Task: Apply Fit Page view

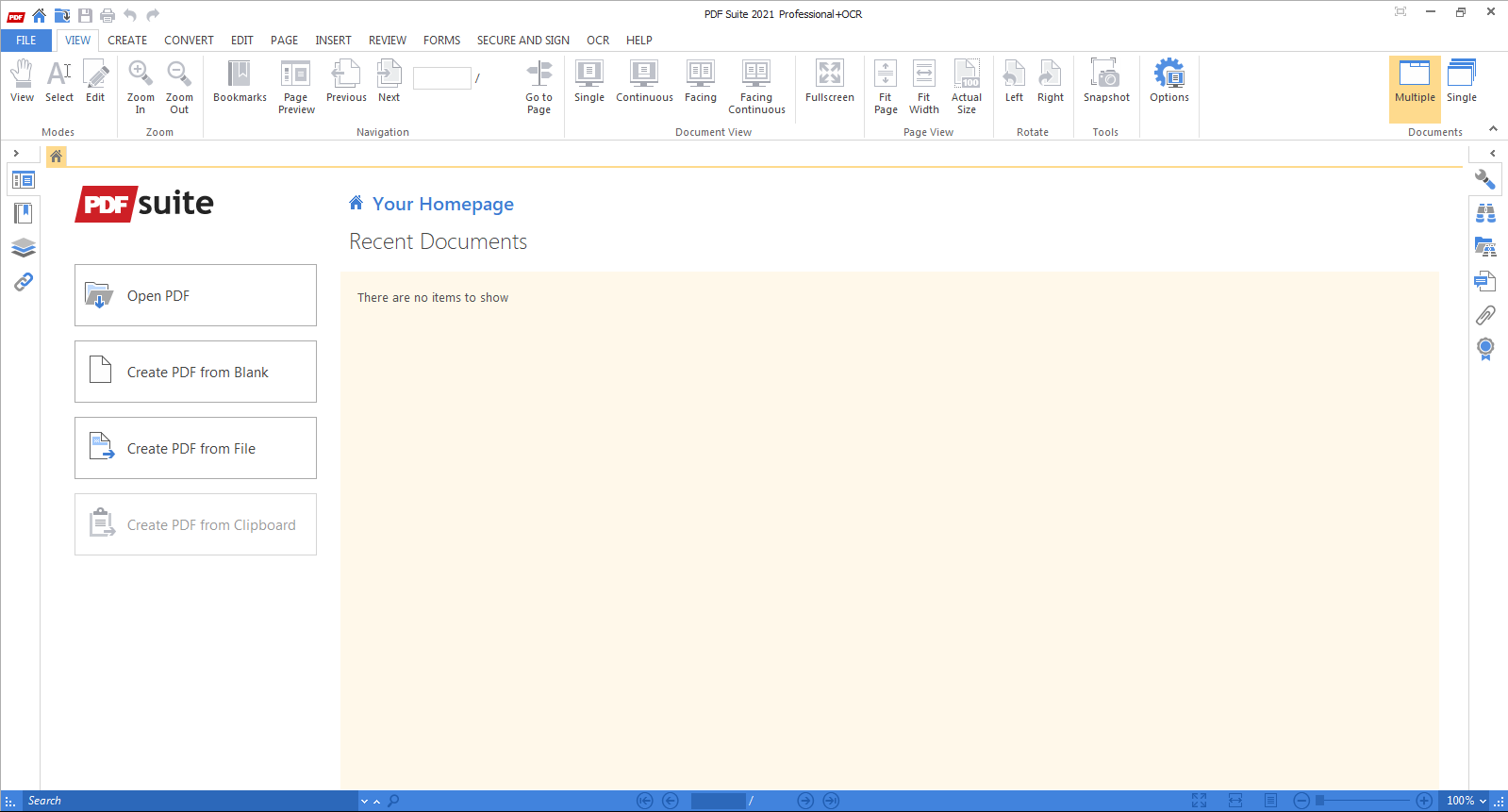Action: coord(886,87)
